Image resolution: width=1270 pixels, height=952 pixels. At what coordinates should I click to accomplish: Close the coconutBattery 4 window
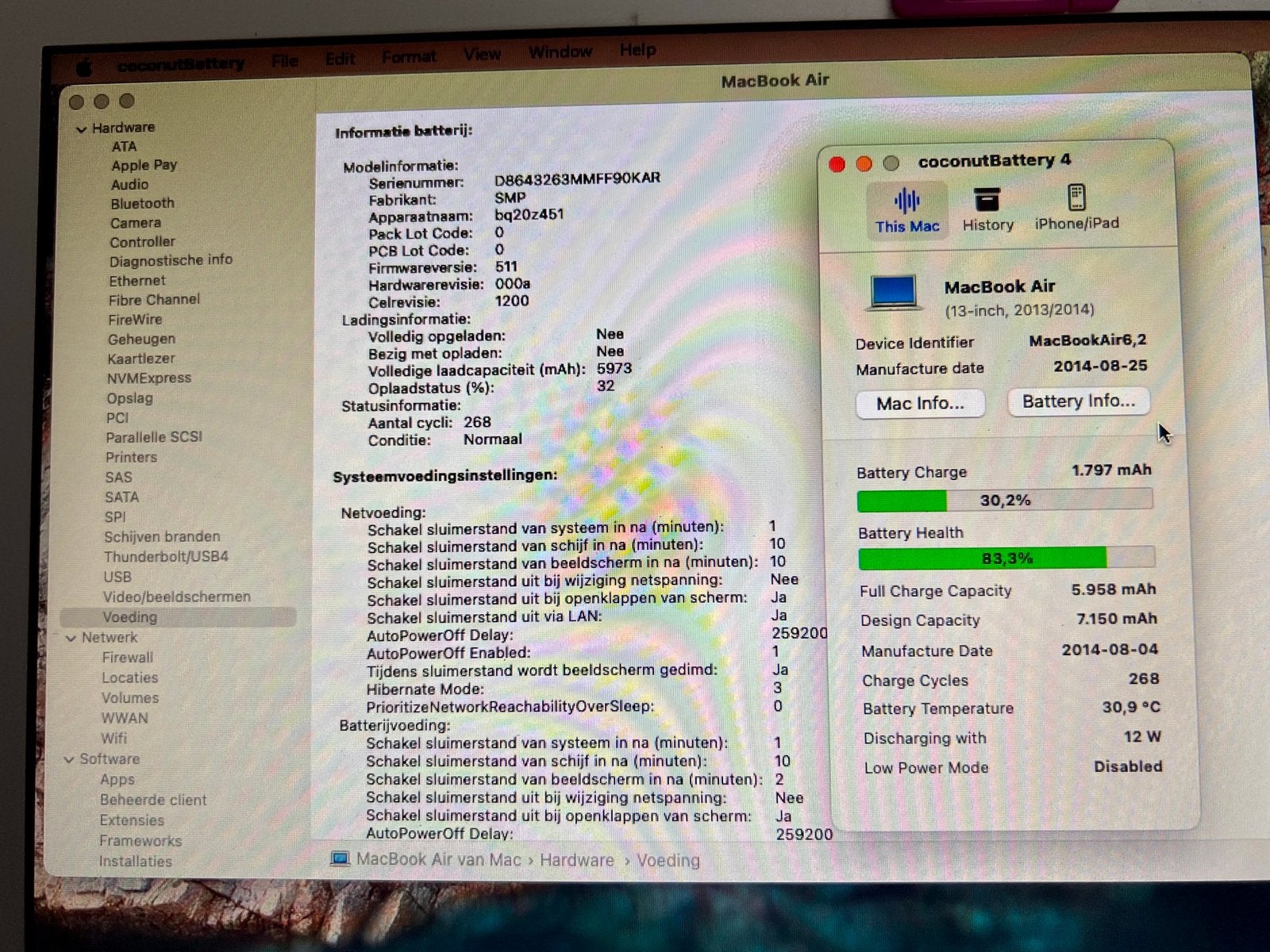point(837,164)
